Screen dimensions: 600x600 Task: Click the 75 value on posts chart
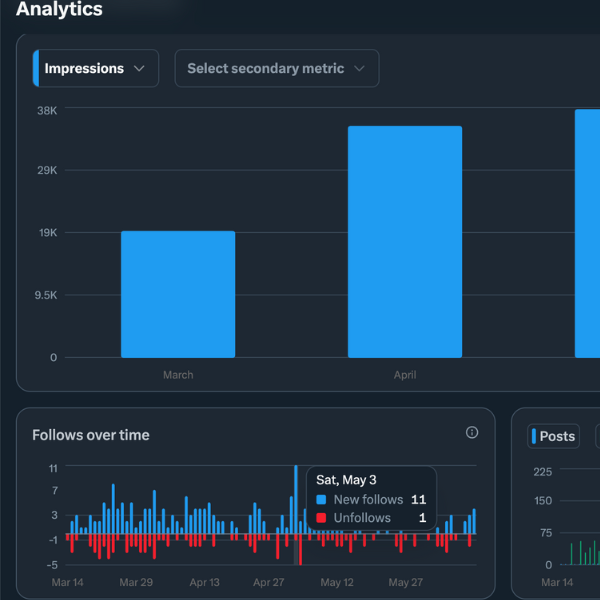[546, 533]
